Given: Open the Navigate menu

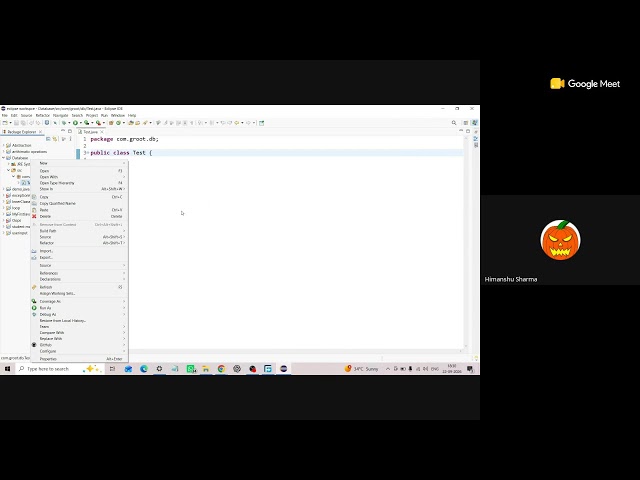Looking at the screenshot, I should click(60, 116).
